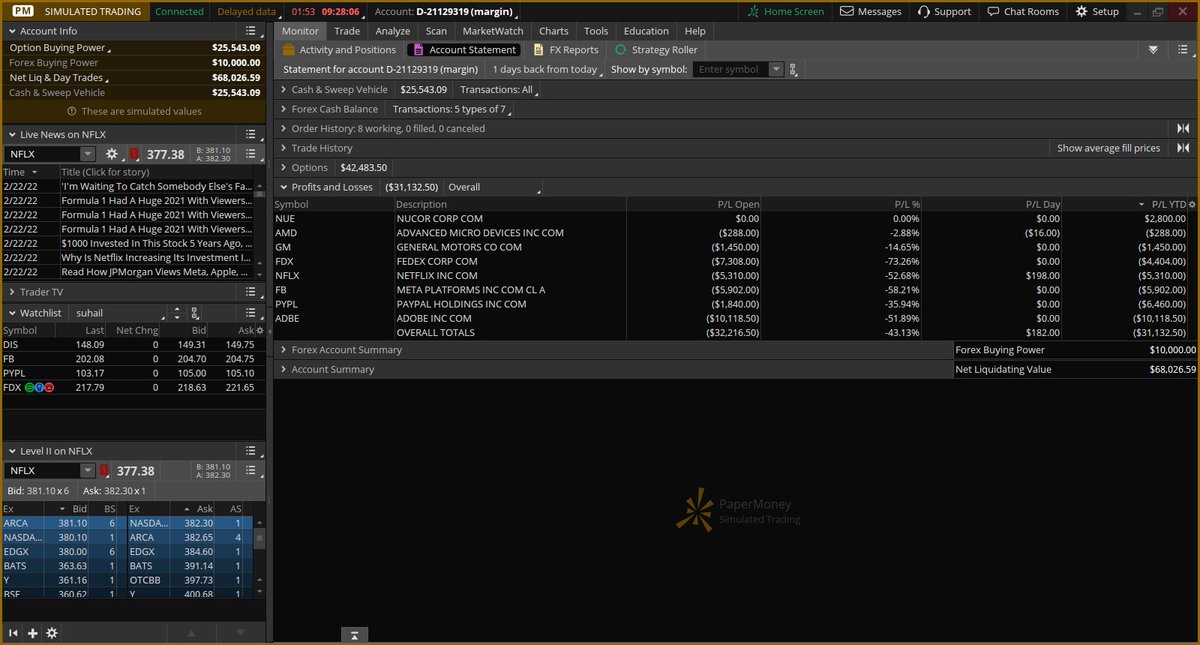Image resolution: width=1200 pixels, height=645 pixels.
Task: Click FX Reports document icon
Action: [539, 49]
